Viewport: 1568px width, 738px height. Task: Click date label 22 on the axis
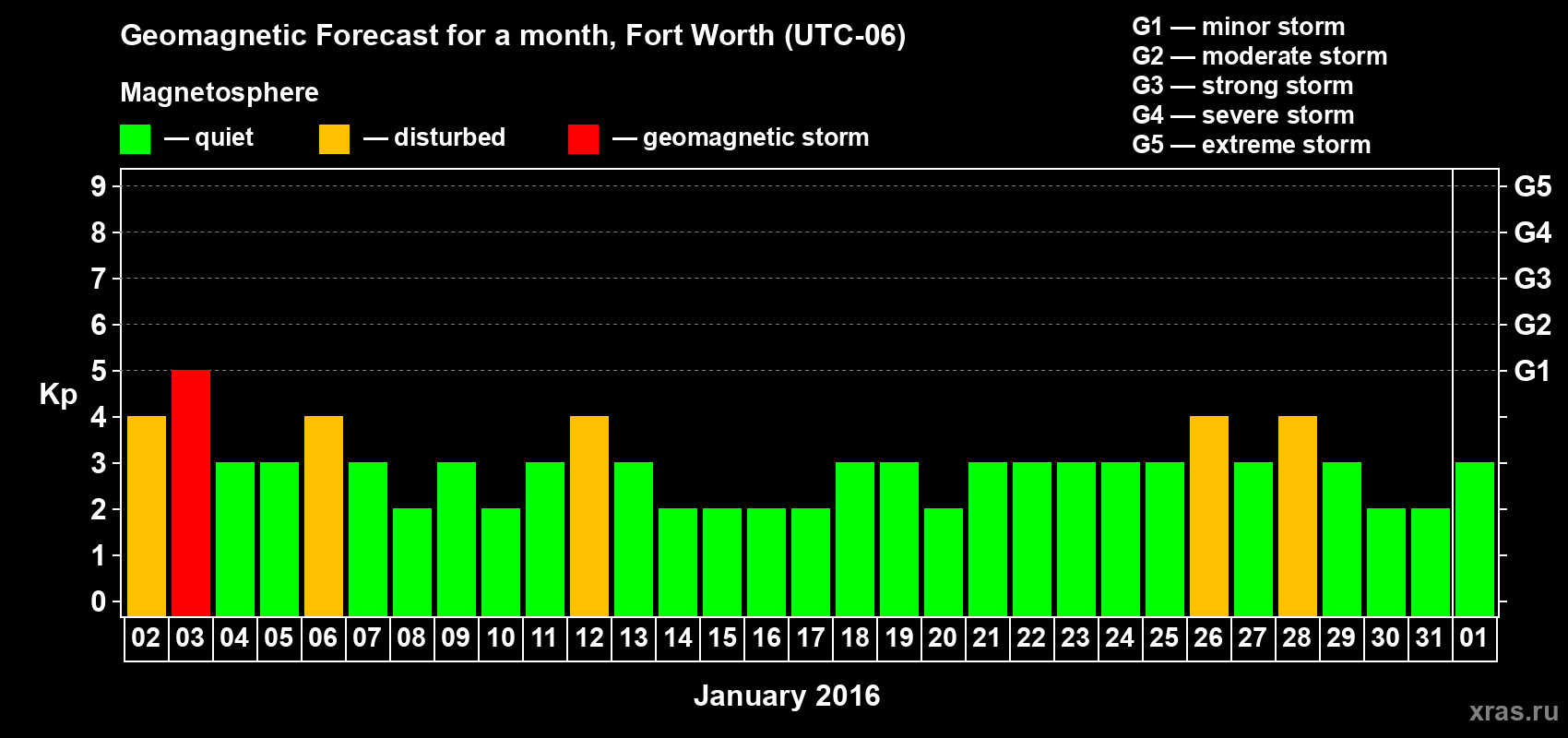pos(1031,637)
